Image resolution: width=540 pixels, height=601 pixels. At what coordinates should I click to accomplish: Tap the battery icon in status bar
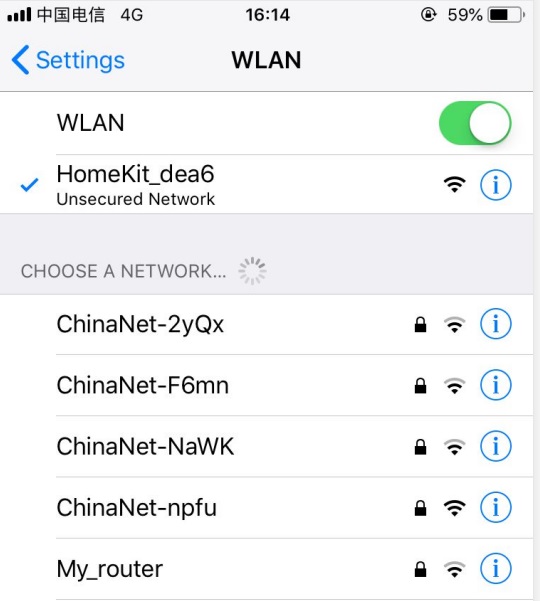pos(506,15)
